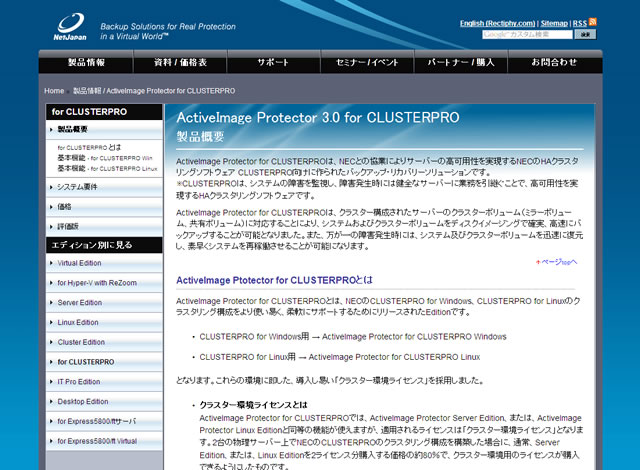Open Desktop Edition sidebar item

pos(104,401)
